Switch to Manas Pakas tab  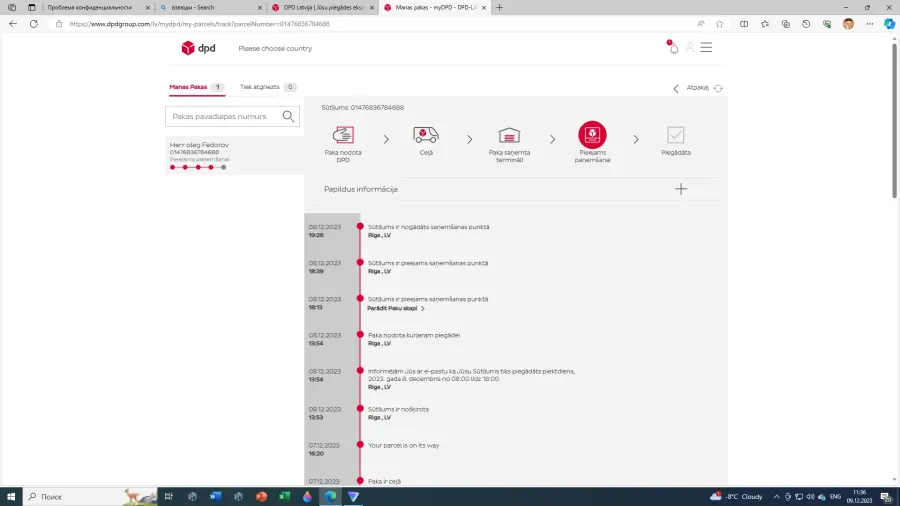coord(196,87)
